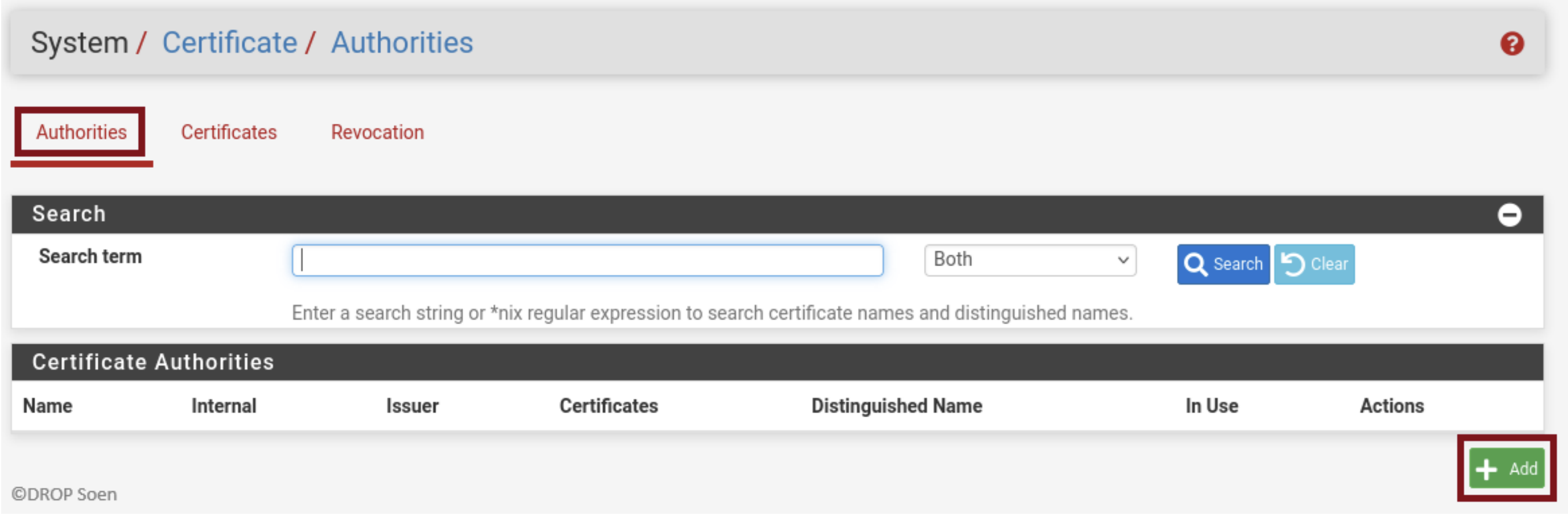This screenshot has height=515, width=1568.
Task: Click the Certificates column header in table
Action: pyautogui.click(x=608, y=406)
